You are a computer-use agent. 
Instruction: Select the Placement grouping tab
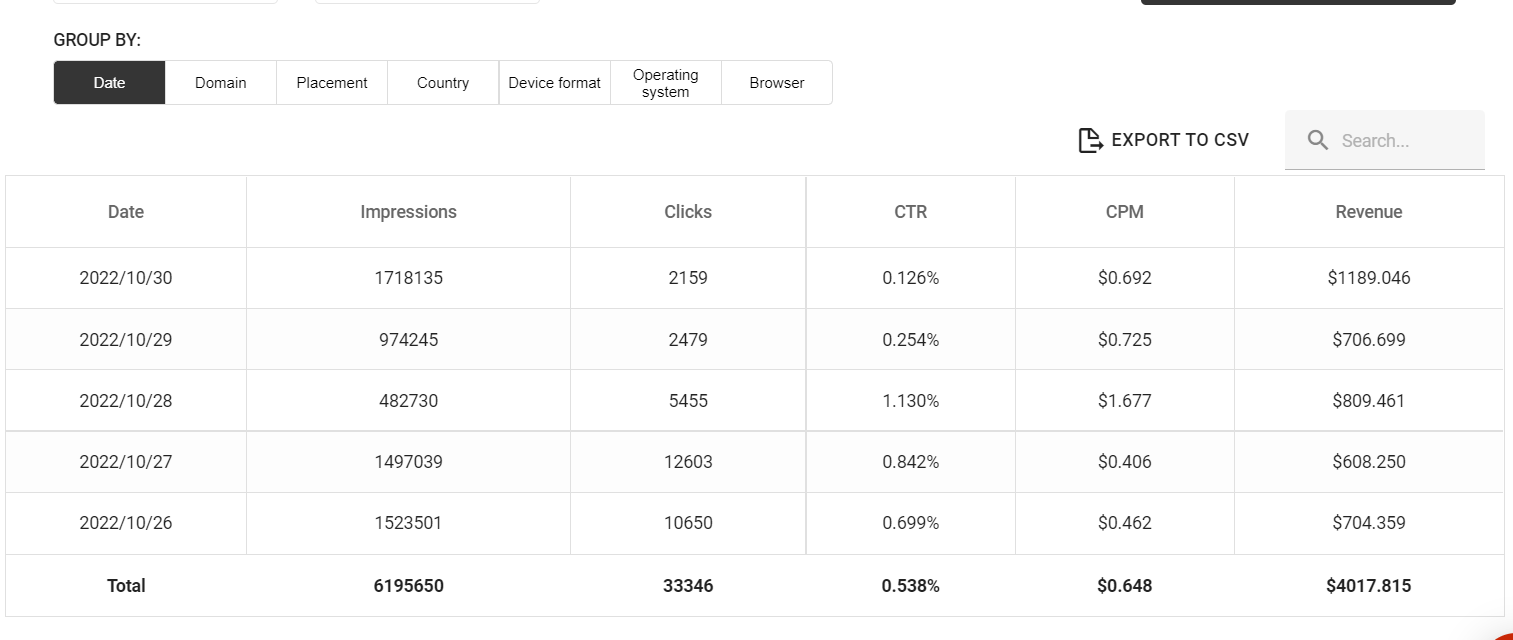332,83
